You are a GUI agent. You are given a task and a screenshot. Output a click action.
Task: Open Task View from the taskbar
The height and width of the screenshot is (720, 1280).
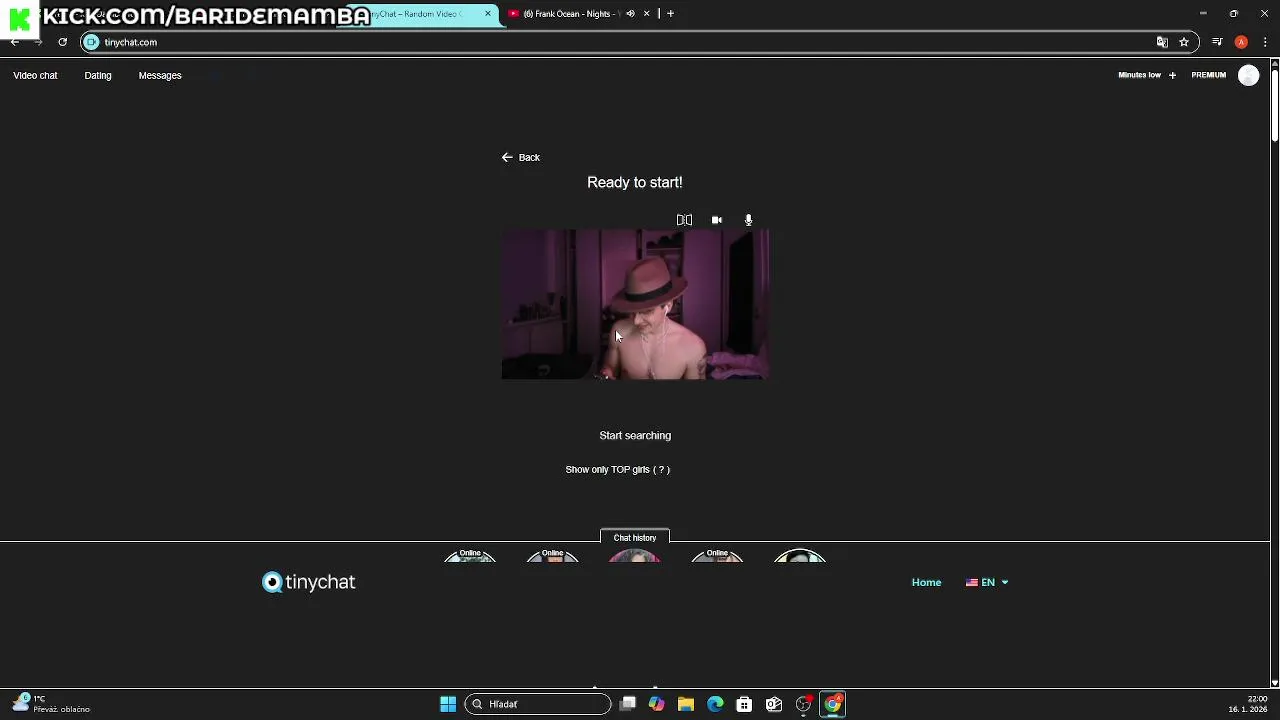tap(628, 704)
